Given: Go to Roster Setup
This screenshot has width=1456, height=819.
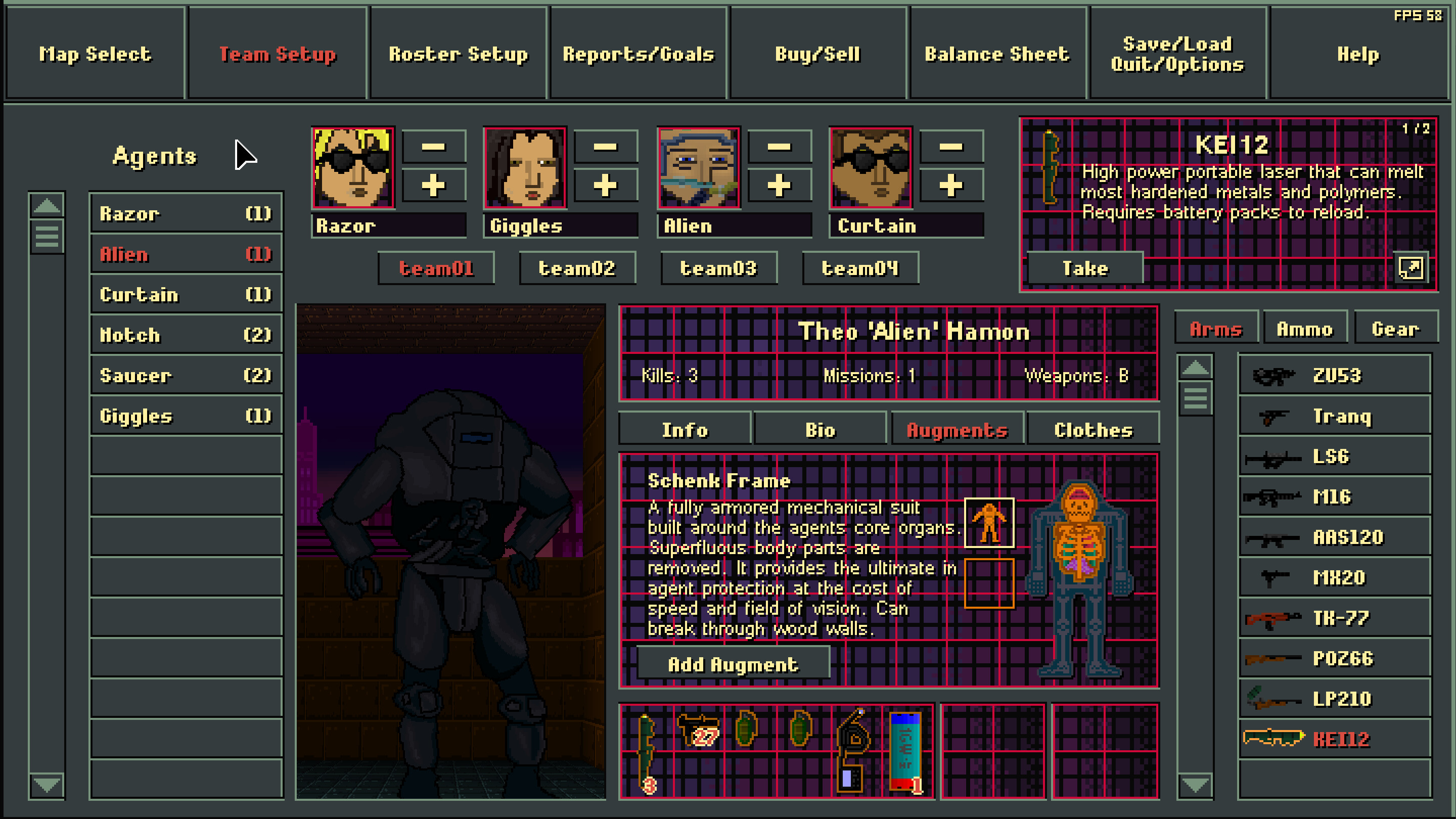Looking at the screenshot, I should pyautogui.click(x=459, y=54).
